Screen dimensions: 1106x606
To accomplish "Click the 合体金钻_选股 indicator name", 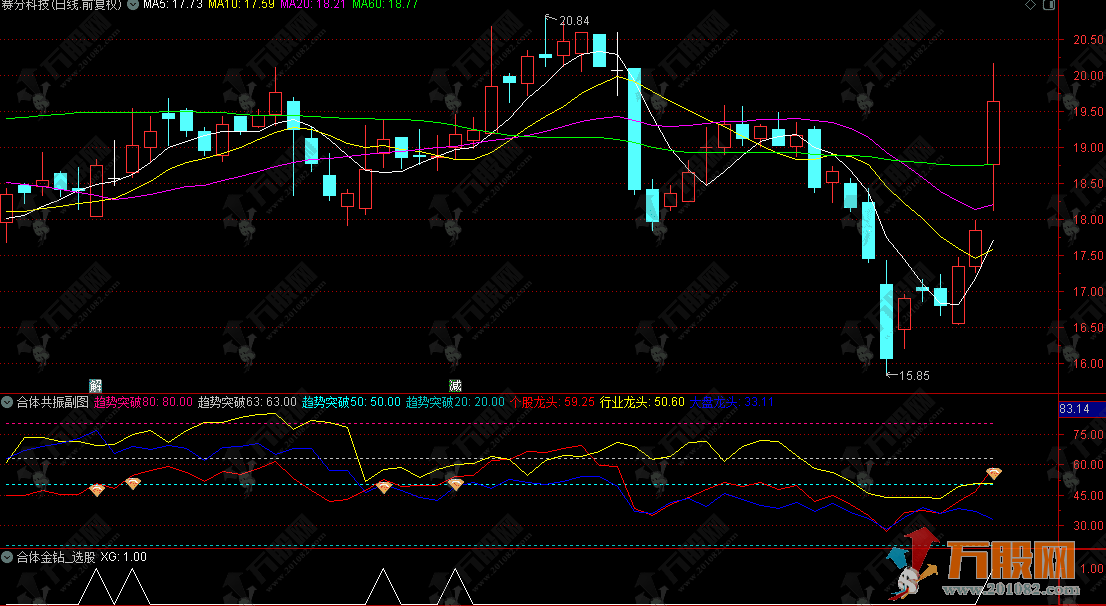I will click(x=56, y=557).
